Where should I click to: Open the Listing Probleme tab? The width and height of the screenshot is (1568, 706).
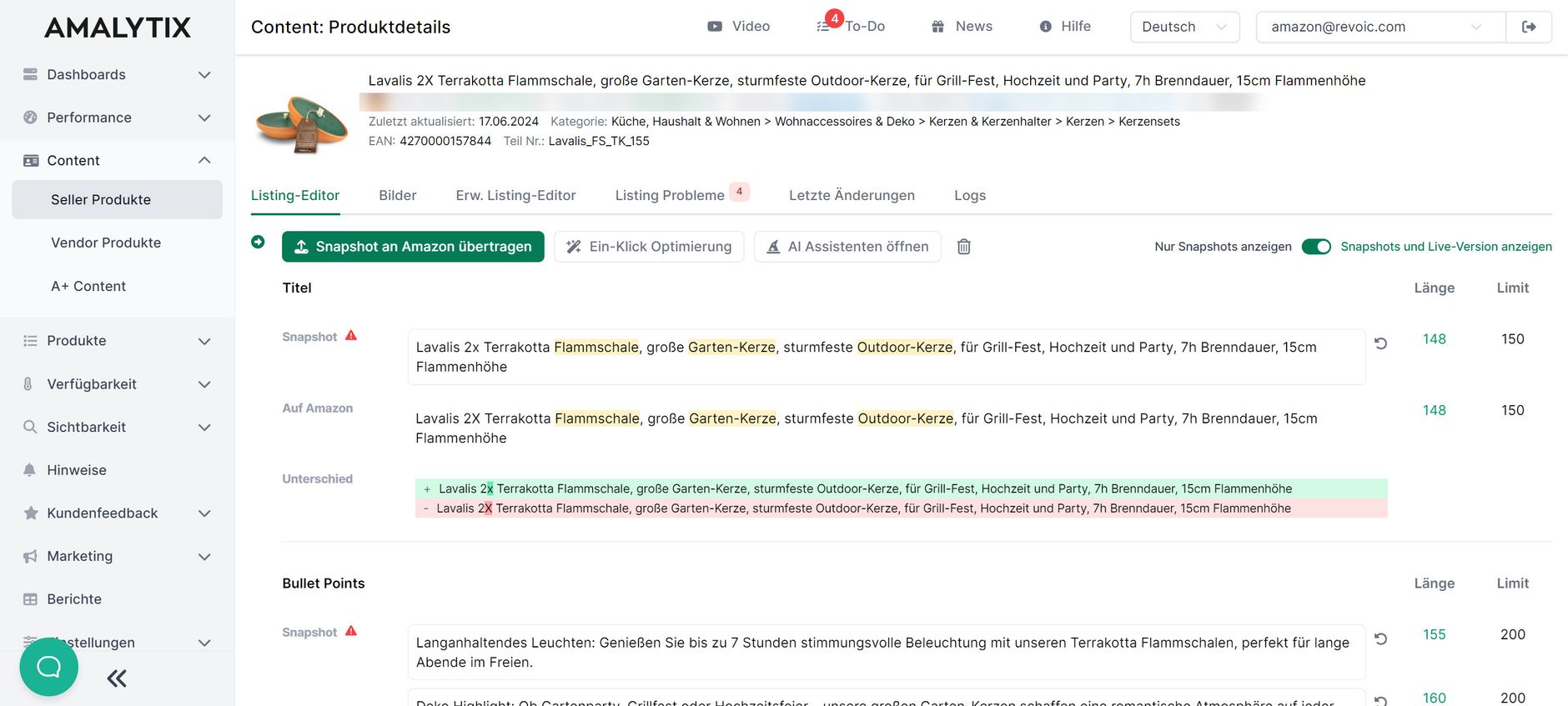[681, 195]
